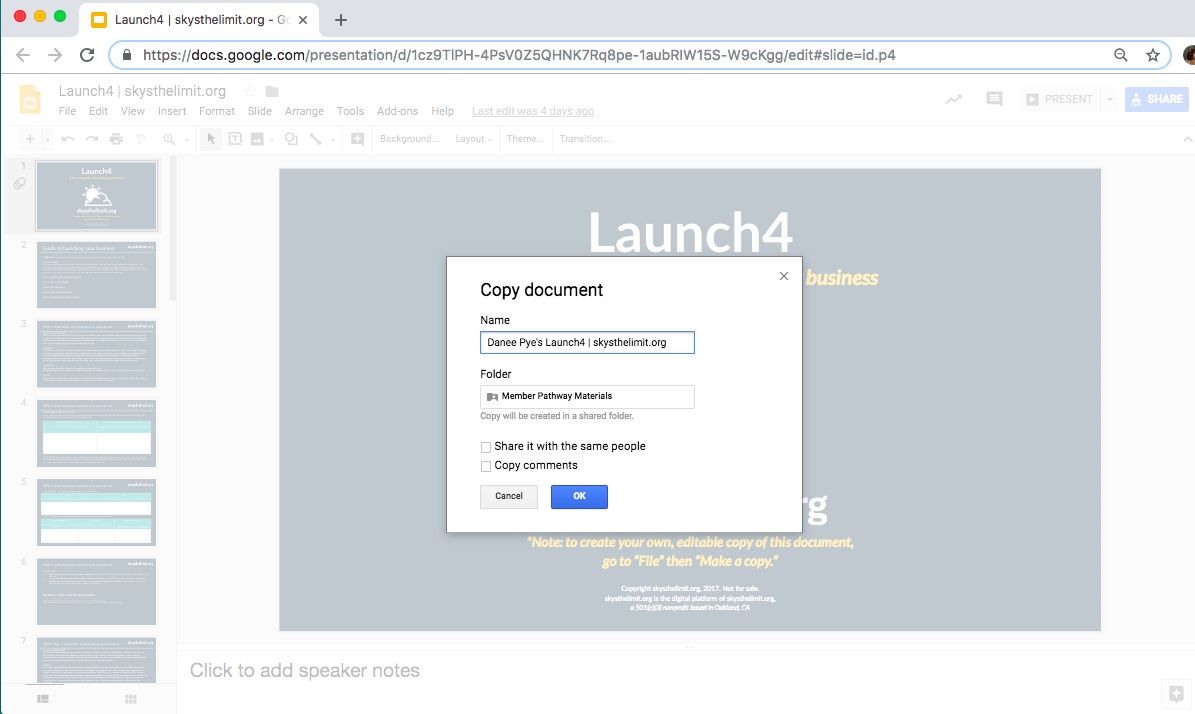
Task: Click the Explore icon in bottom corner
Action: (1176, 694)
